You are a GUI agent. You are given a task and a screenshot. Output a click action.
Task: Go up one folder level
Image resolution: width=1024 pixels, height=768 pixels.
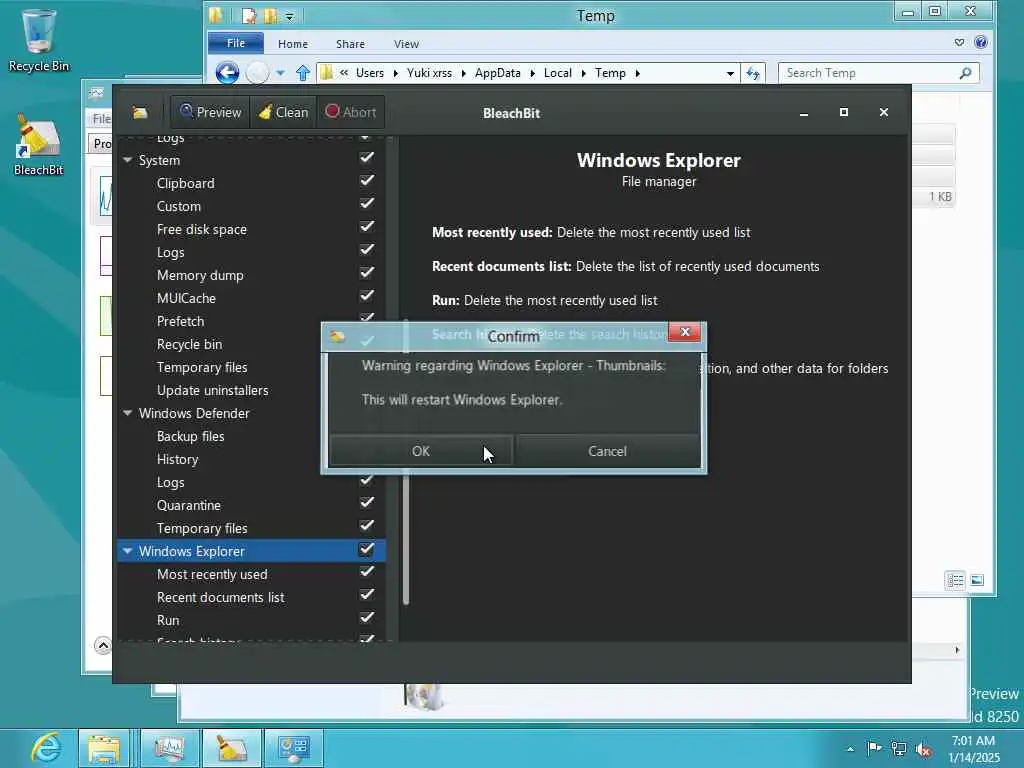coord(302,72)
